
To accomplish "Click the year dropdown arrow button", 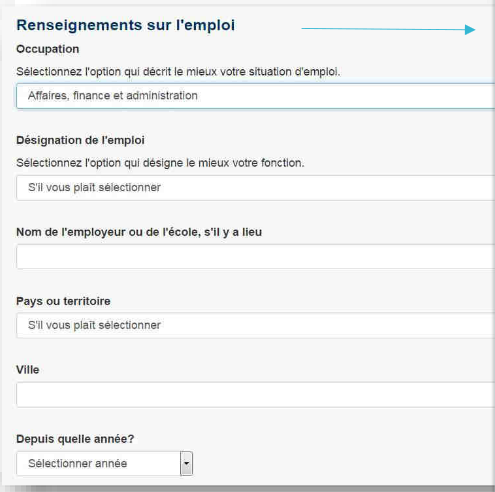I will coord(186,463).
